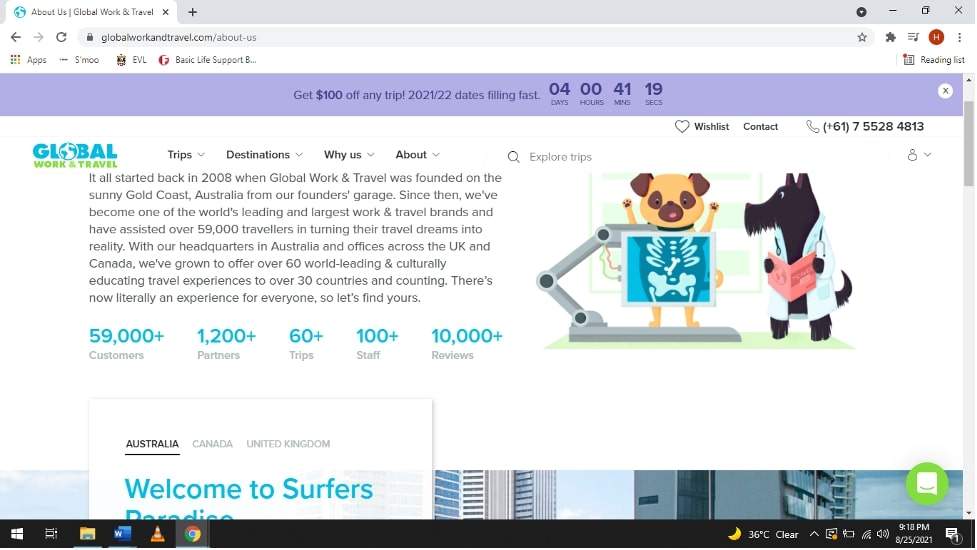Click the search magnifier icon
This screenshot has height=550, width=977.
[513, 157]
